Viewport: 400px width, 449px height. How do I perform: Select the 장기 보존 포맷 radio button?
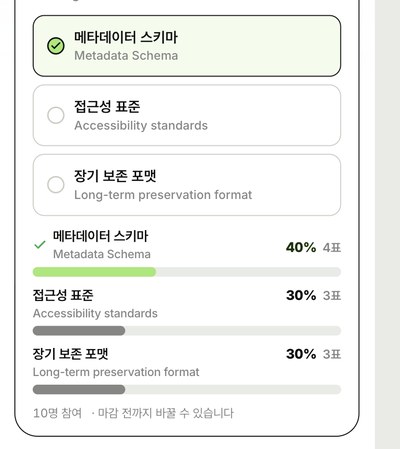(x=56, y=185)
